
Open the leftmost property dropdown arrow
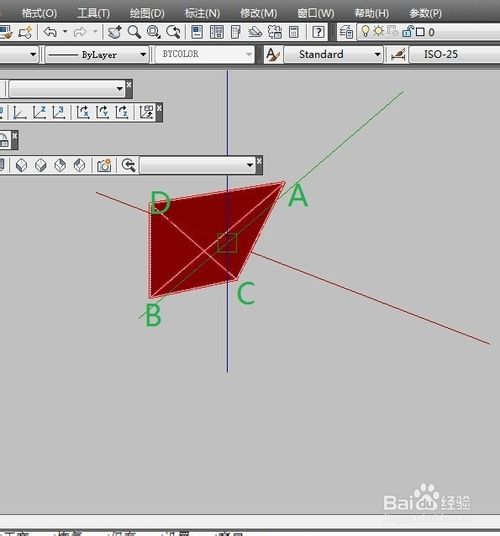33,54
